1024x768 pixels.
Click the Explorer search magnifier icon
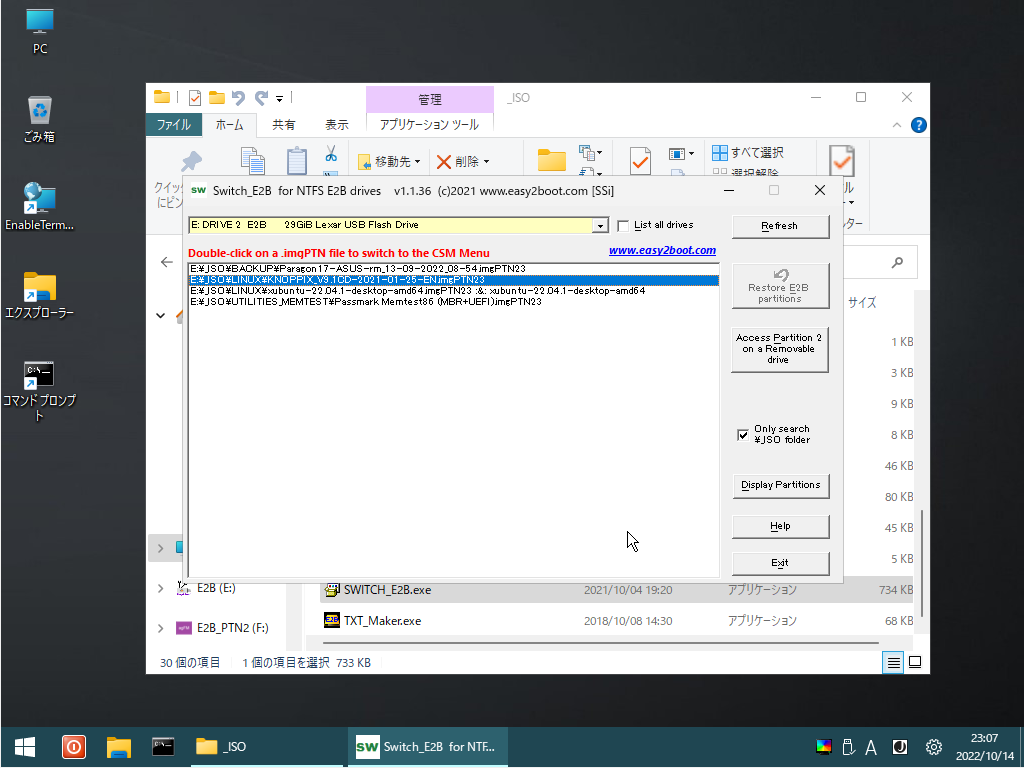898,263
